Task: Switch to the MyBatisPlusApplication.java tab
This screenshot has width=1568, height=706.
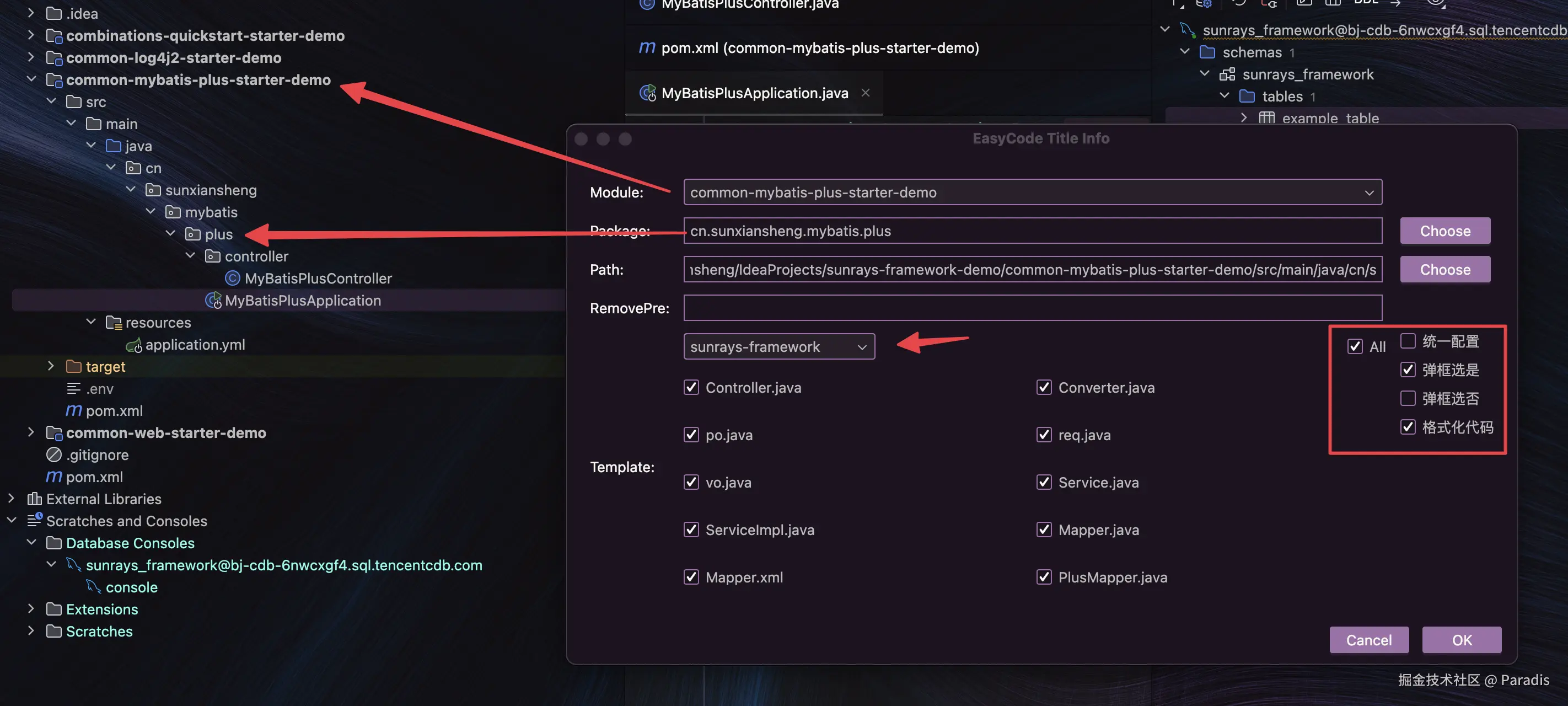Action: pos(754,93)
